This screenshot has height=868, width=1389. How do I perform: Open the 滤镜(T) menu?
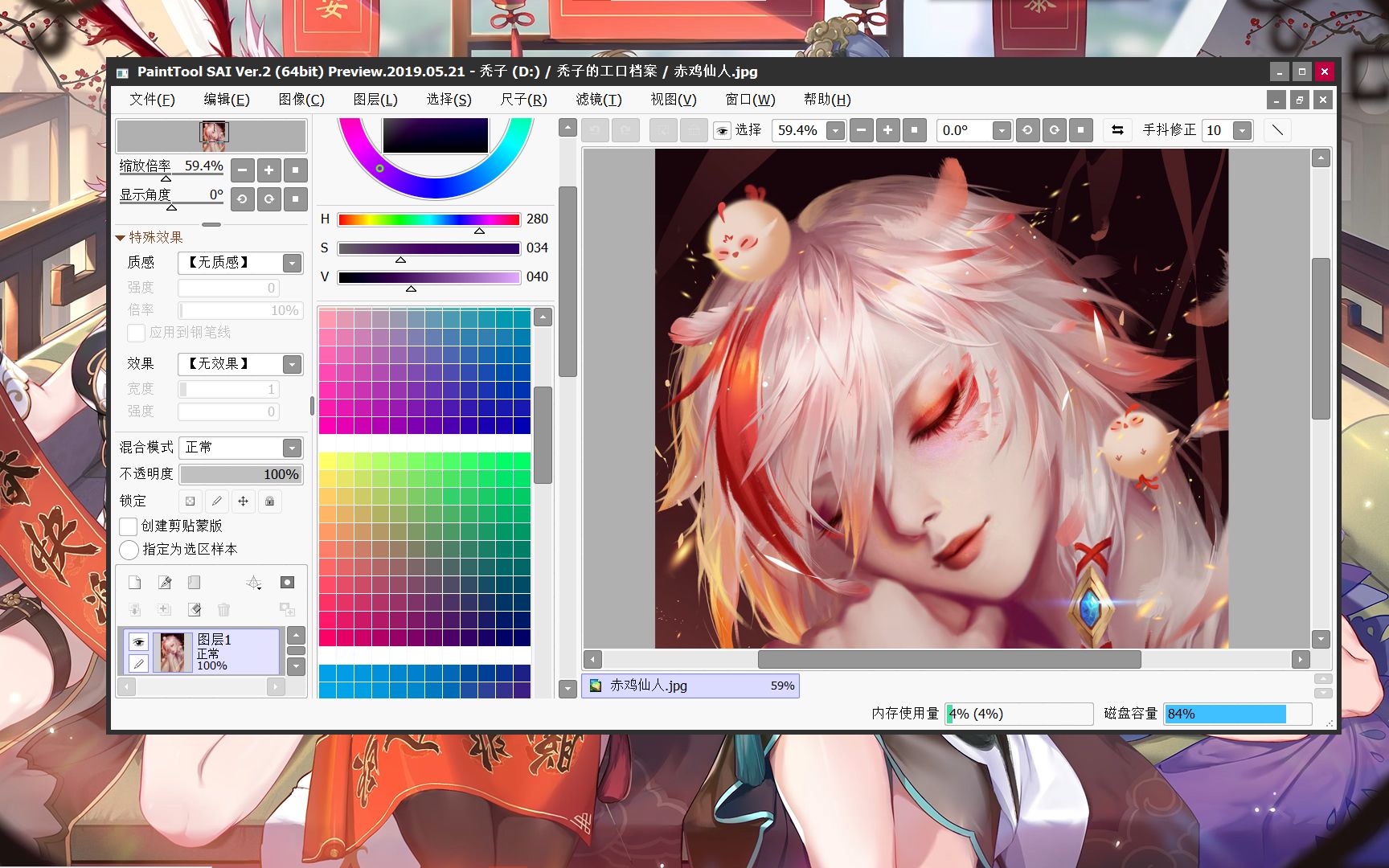pos(598,100)
